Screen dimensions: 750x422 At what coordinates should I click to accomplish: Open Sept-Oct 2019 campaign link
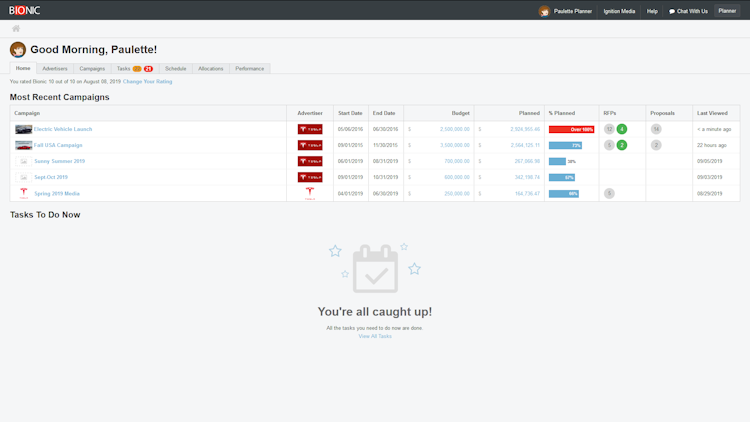(51, 177)
